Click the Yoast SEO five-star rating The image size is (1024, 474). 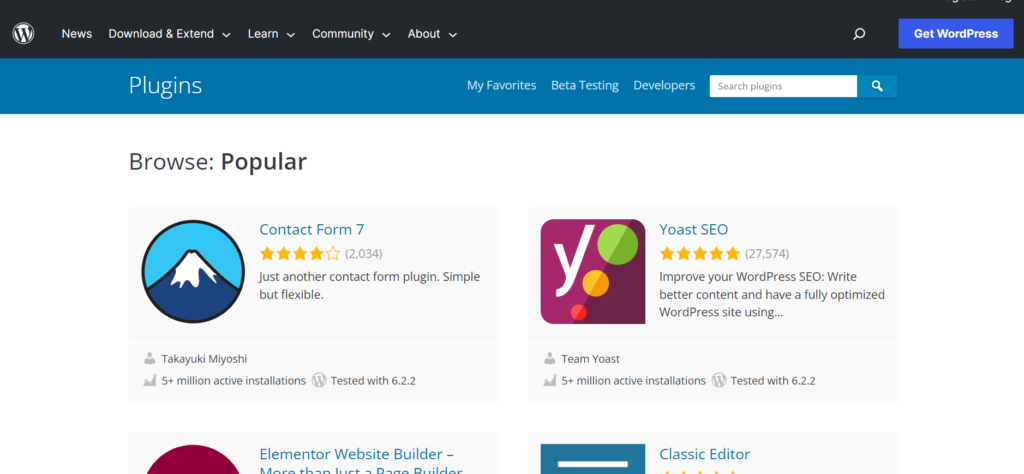[700, 254]
